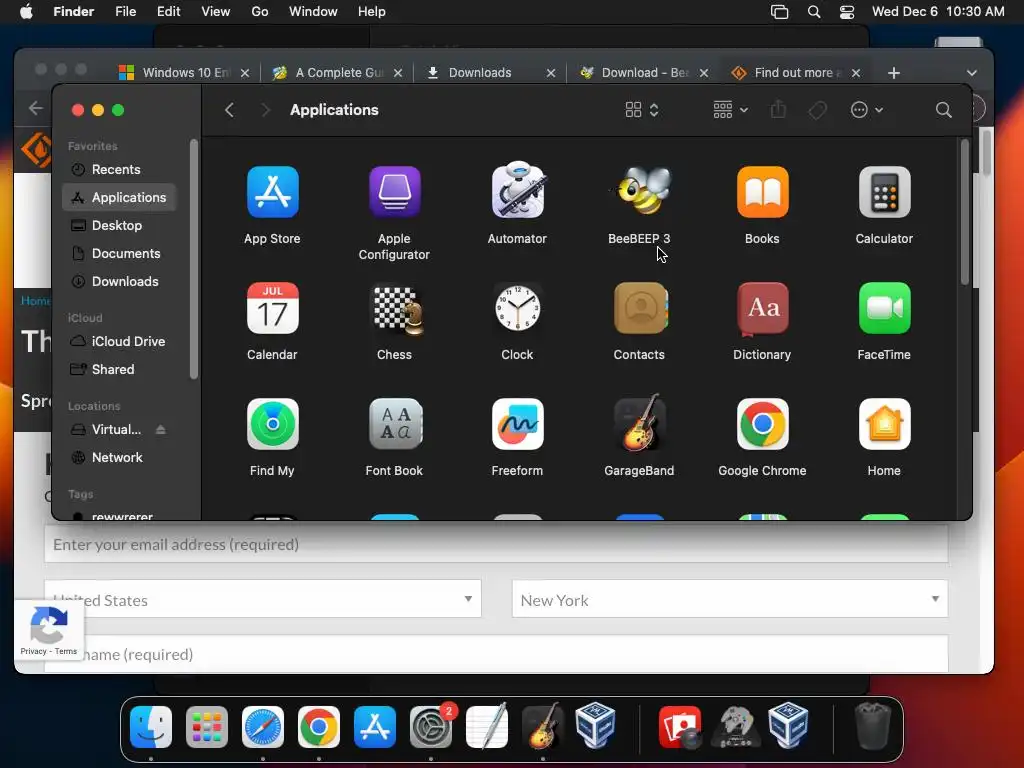Viewport: 1024px width, 768px height.
Task: Select Shared in Finder sidebar
Action: coord(112,370)
